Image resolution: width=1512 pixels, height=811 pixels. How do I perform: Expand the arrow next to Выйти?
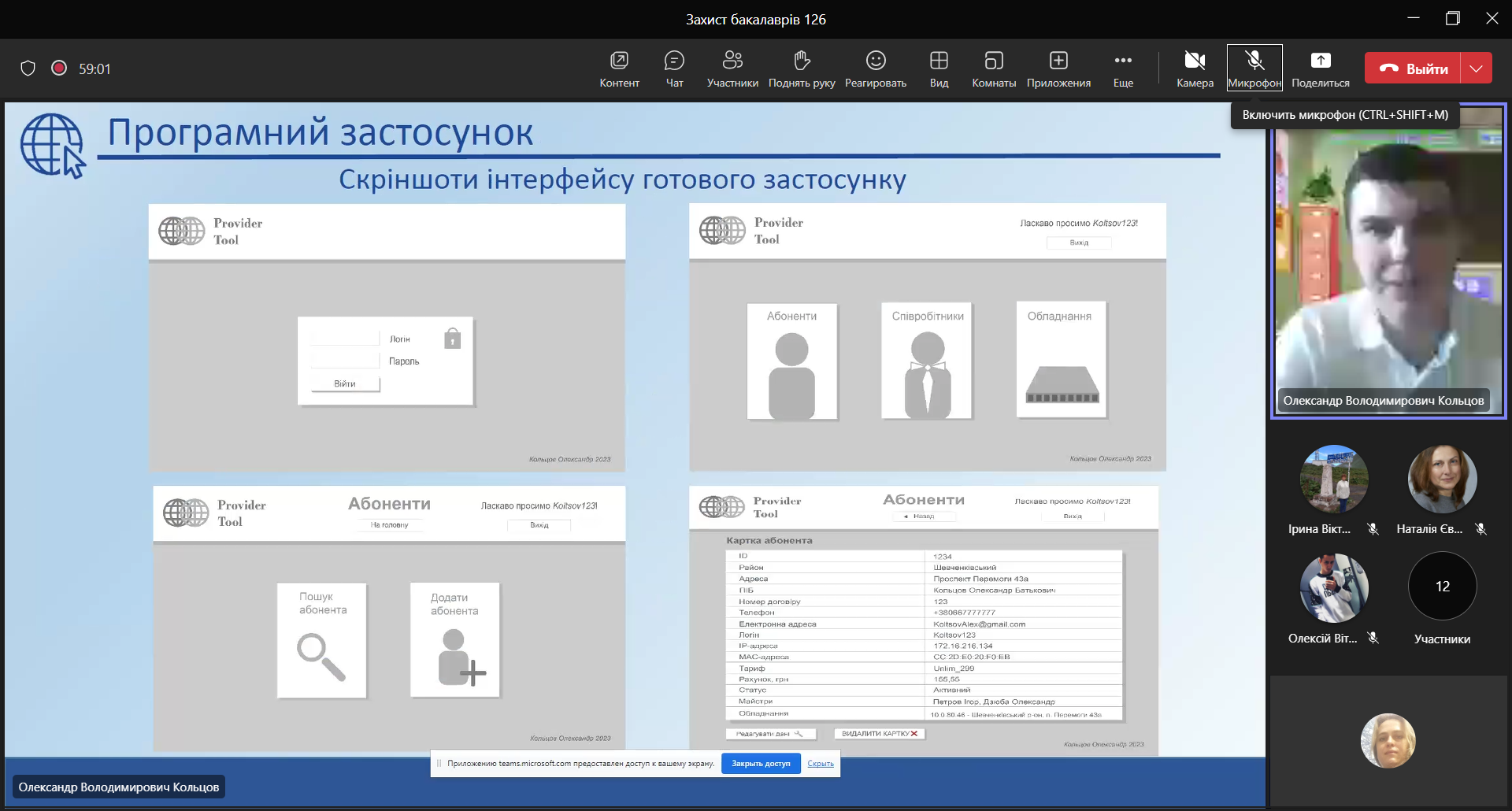1477,69
